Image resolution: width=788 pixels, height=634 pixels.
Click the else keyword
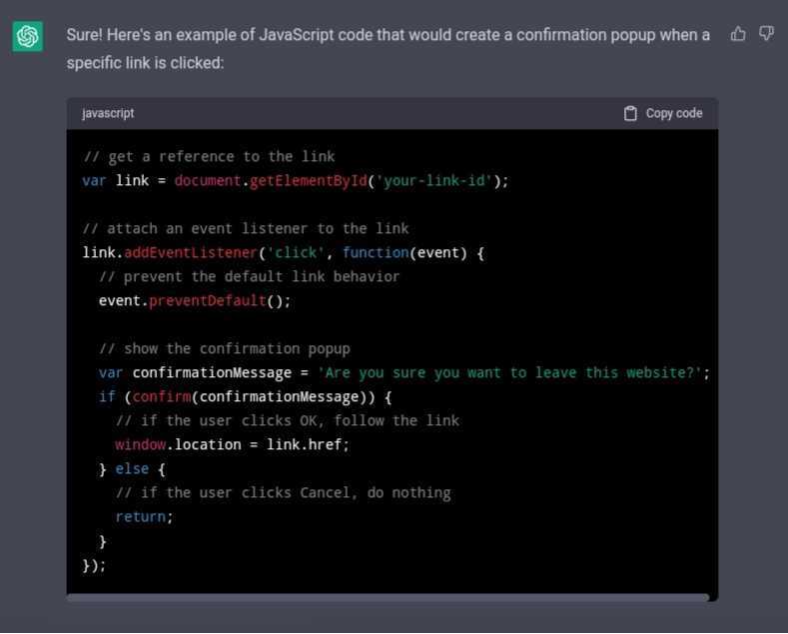tap(132, 469)
